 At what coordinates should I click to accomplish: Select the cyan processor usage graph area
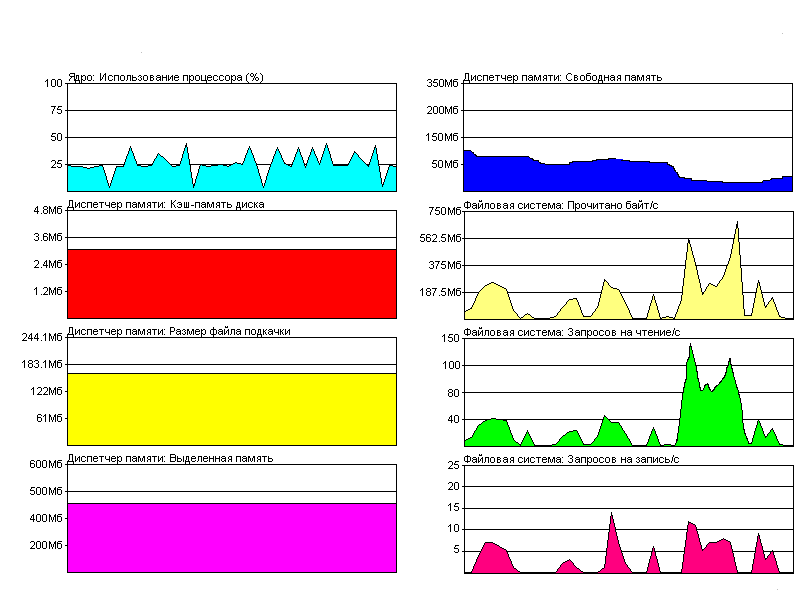pos(230,178)
